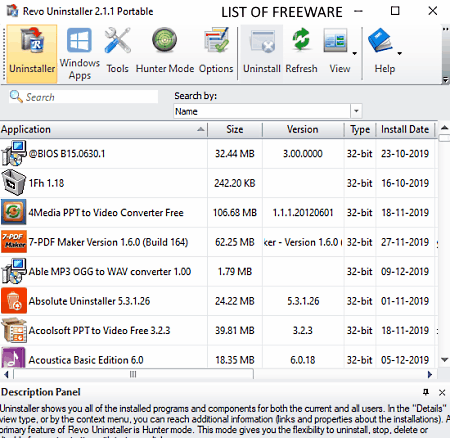Screen dimensions: 450x438
Task: Click the horizontal scrollbar left arrow
Action: [6, 374]
